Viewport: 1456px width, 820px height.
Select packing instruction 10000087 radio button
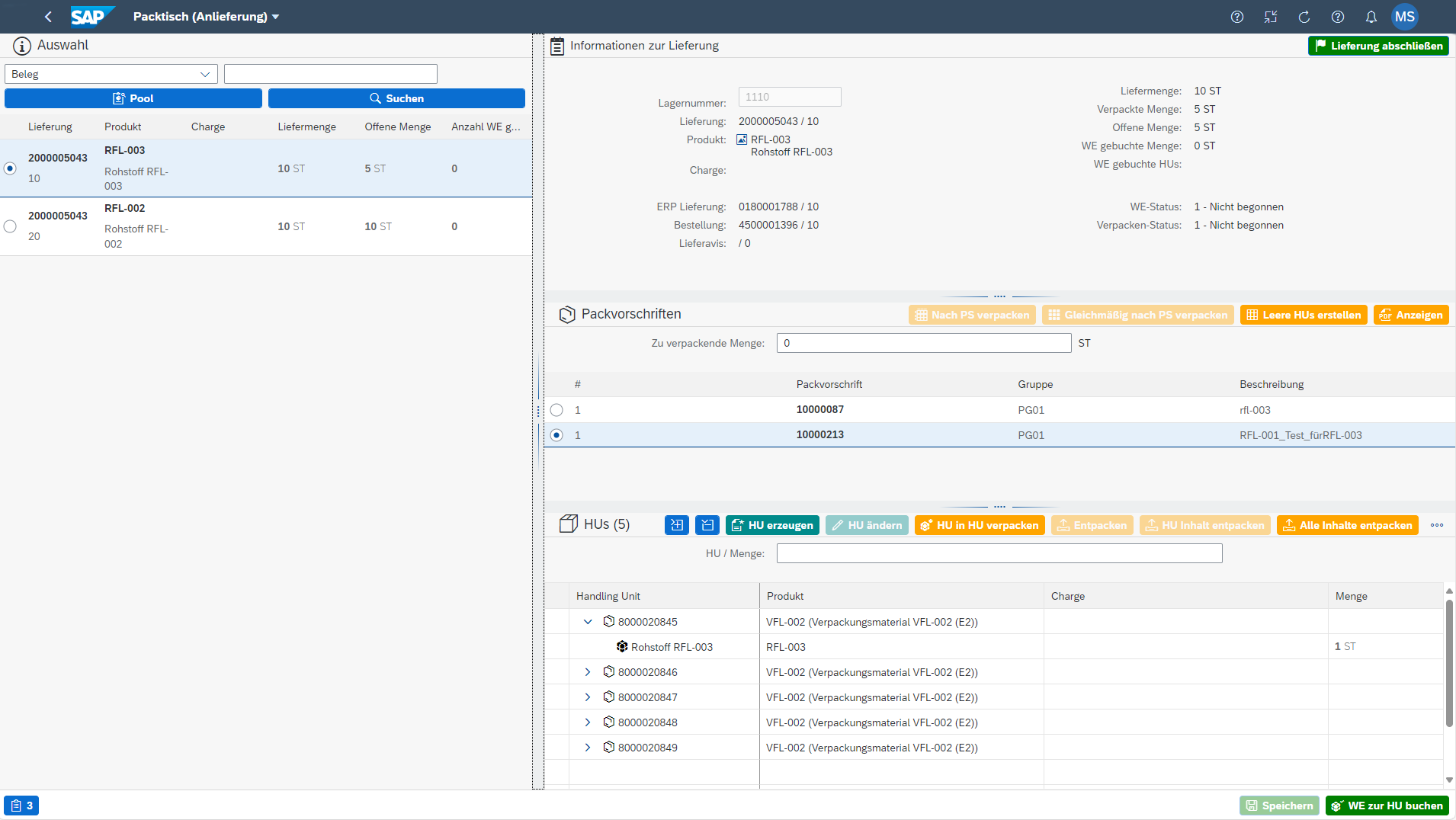556,410
